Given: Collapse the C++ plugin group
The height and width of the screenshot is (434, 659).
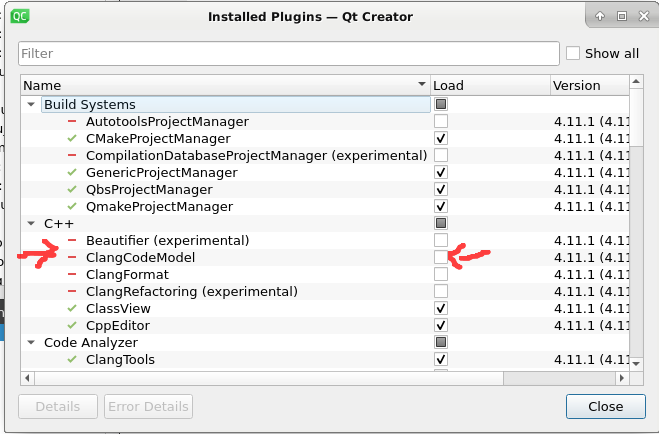Looking at the screenshot, I should [31, 223].
